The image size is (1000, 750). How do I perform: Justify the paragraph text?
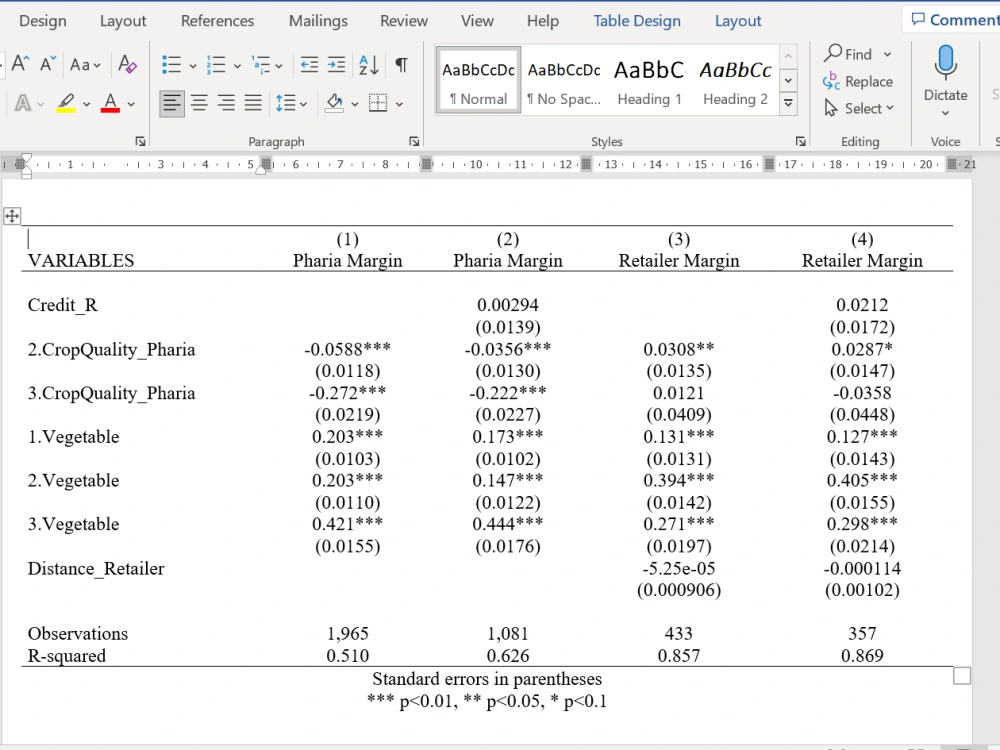coord(253,103)
